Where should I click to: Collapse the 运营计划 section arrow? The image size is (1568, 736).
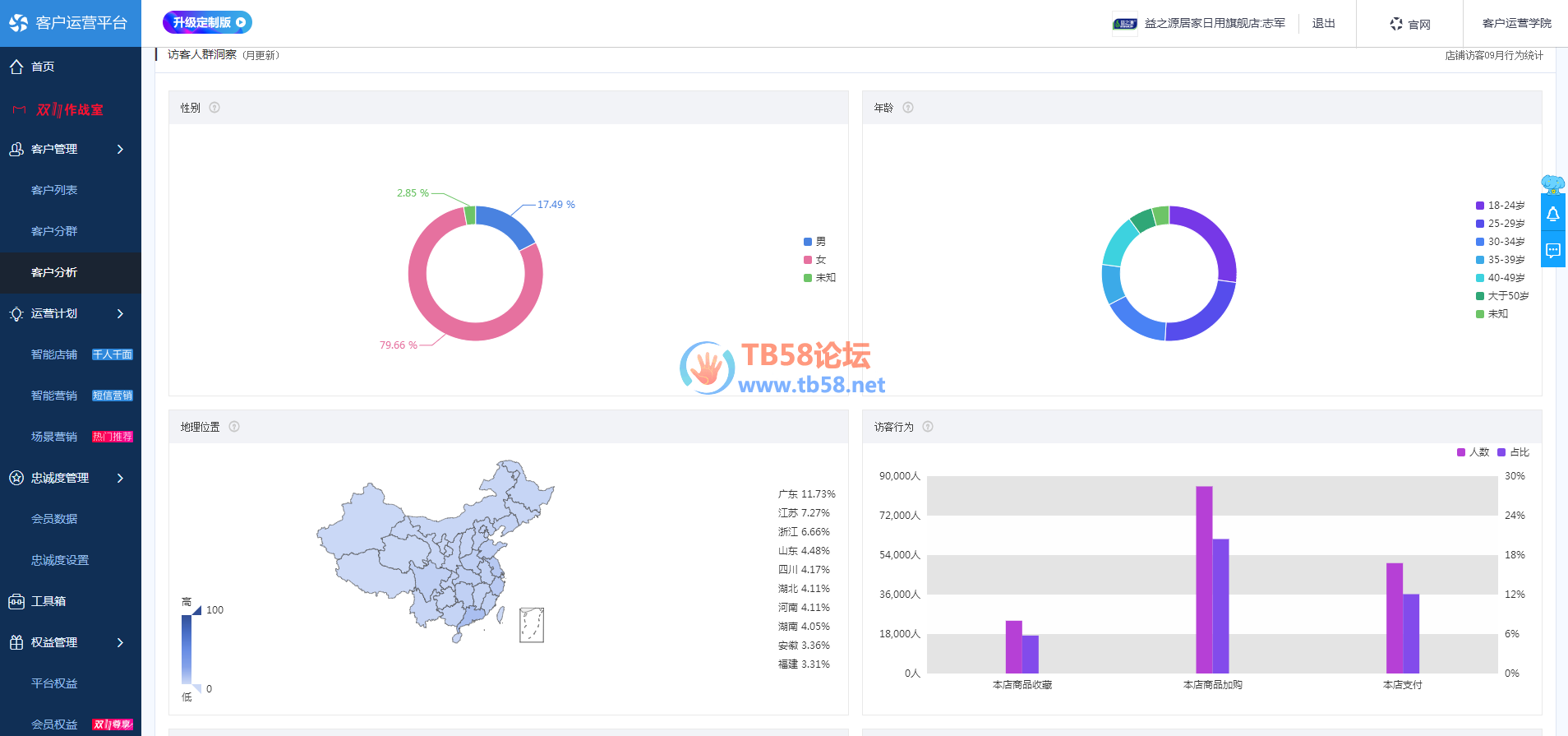120,313
